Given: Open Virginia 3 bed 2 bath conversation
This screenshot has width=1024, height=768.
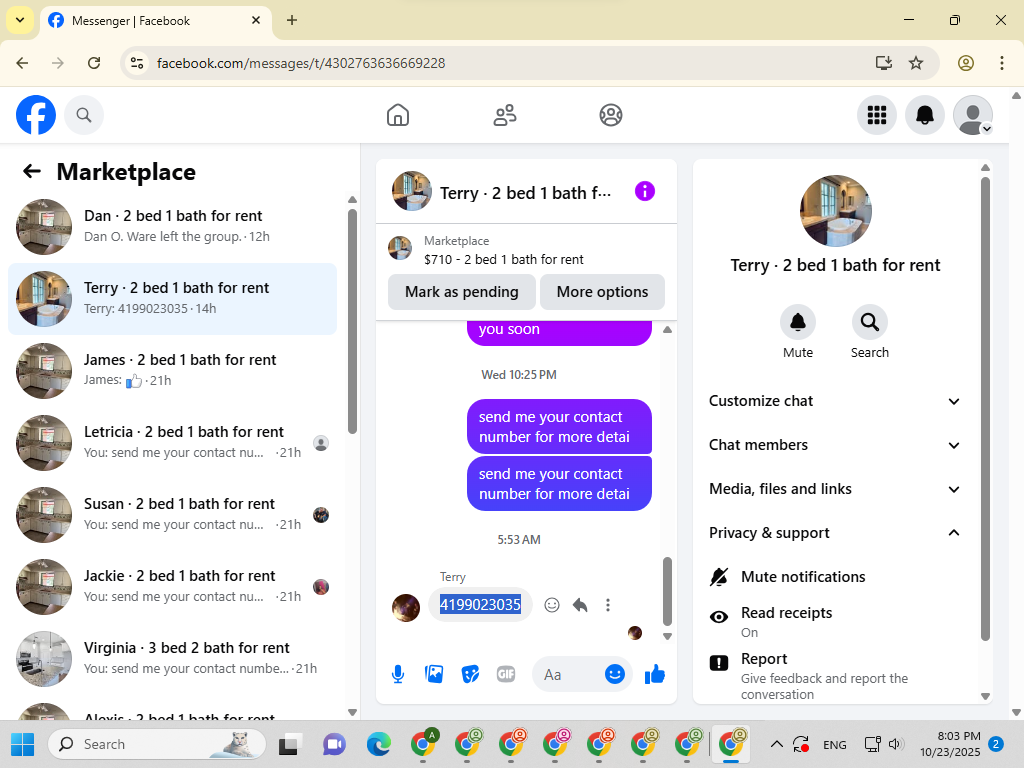Looking at the screenshot, I should tap(172, 658).
